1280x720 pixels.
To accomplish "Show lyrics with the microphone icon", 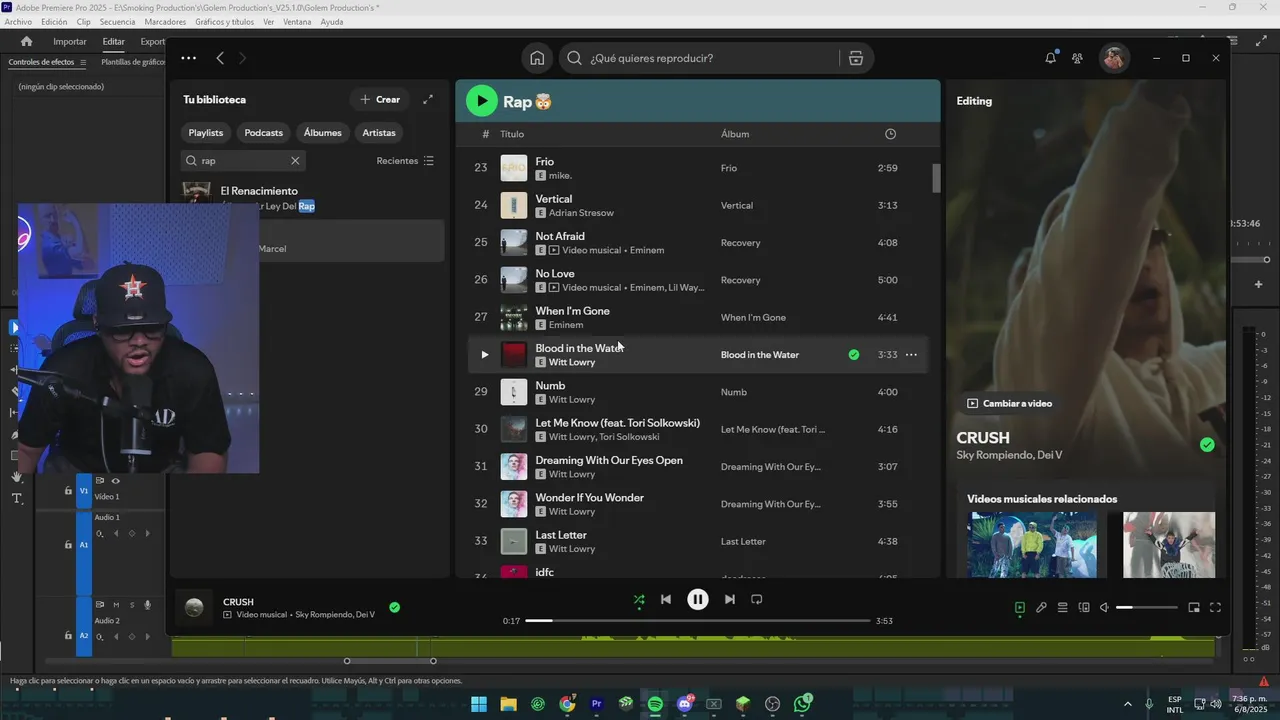I will pyautogui.click(x=1041, y=607).
